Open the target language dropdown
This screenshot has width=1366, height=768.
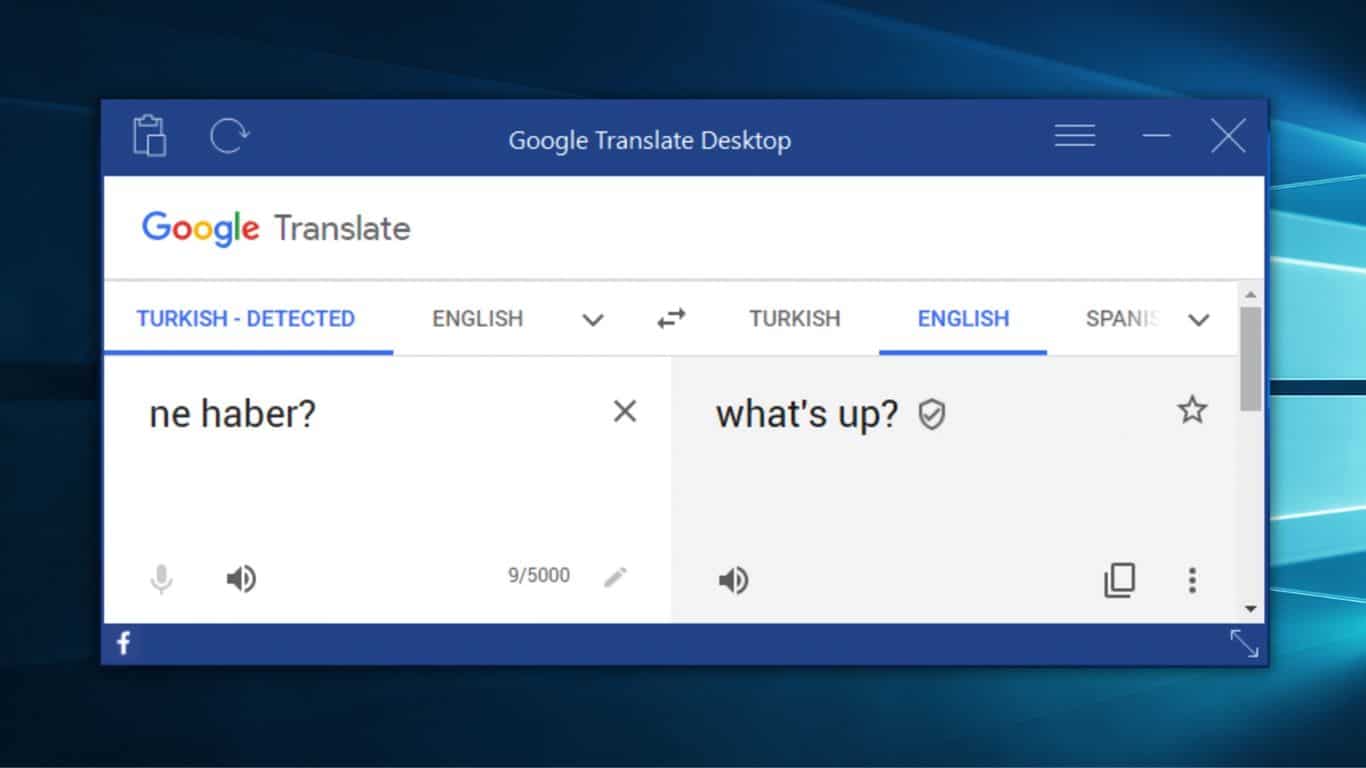pyautogui.click(x=1199, y=321)
